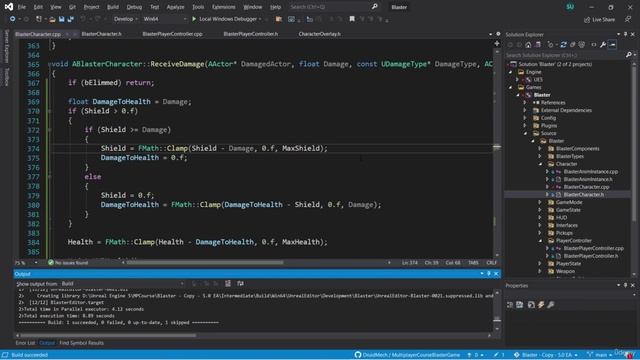Click the No issues found indicator

(68, 262)
